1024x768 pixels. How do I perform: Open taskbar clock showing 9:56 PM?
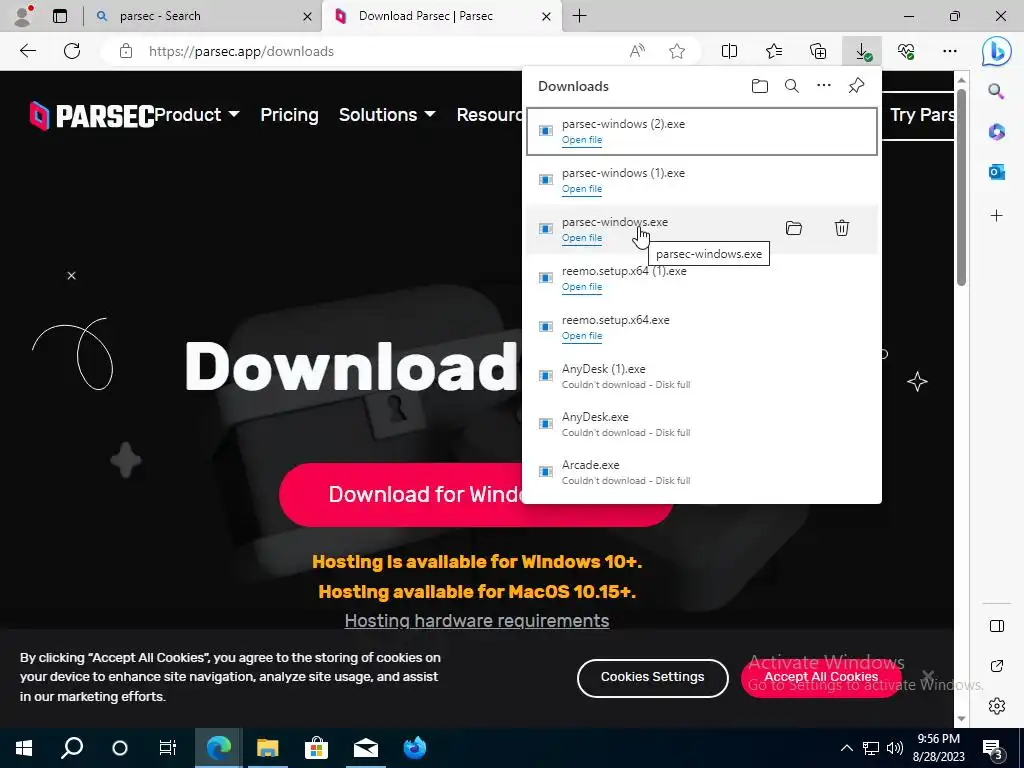tap(938, 748)
